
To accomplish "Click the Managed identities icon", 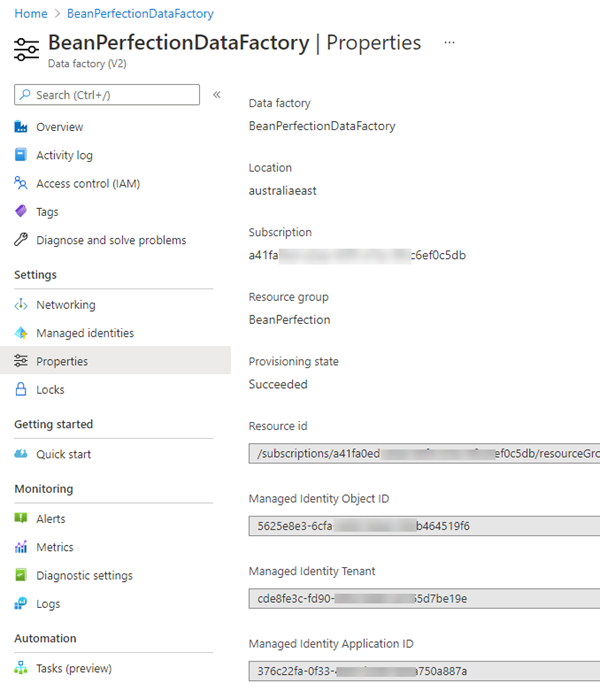I will point(21,333).
